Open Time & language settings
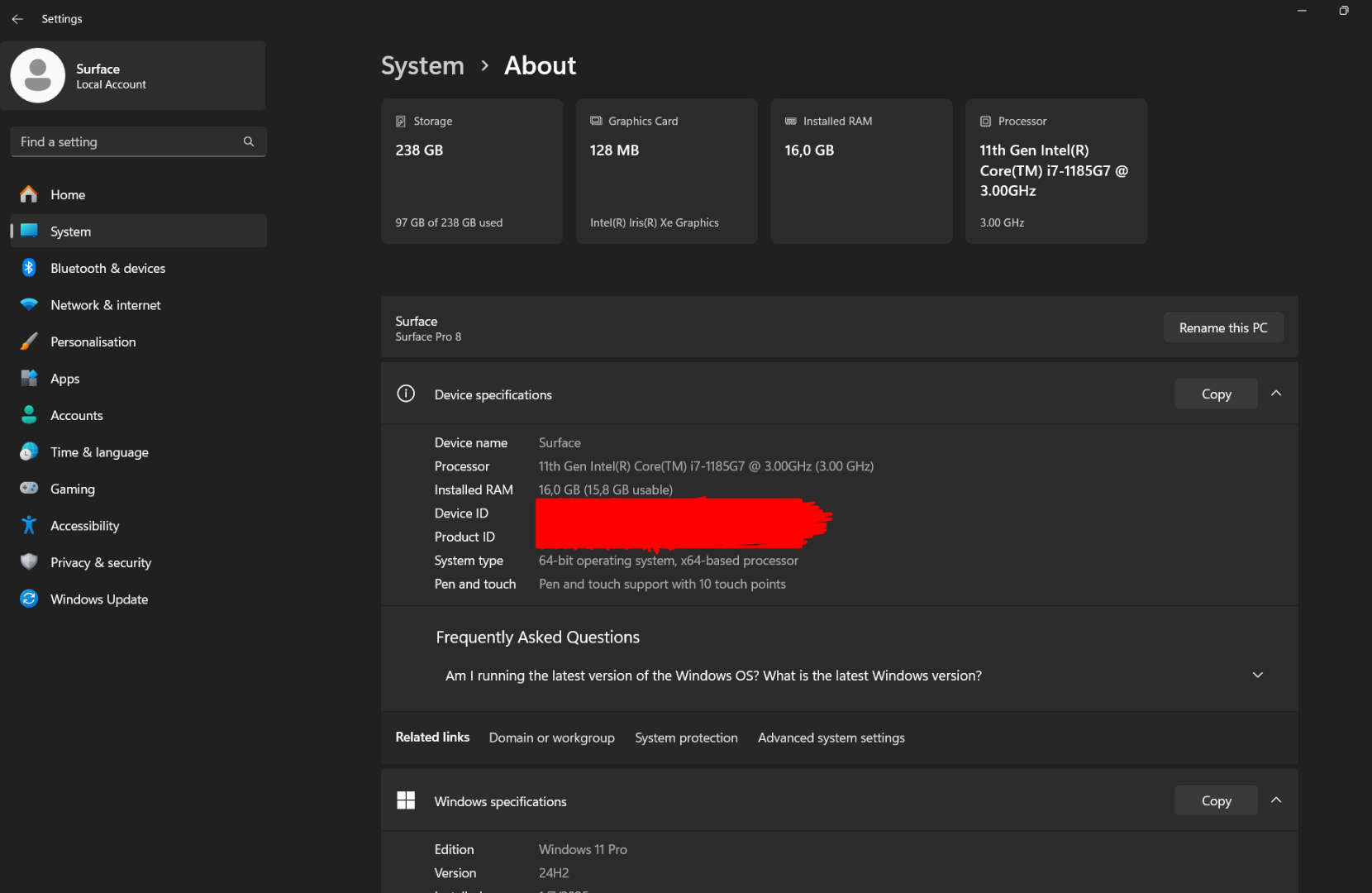The height and width of the screenshot is (893, 1372). [138, 451]
